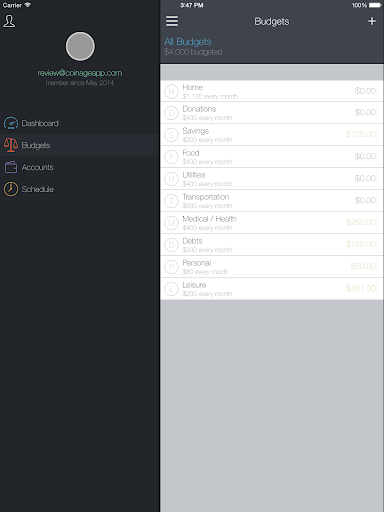Open the user profile icon
This screenshot has height=512, width=384.
(x=9, y=21)
